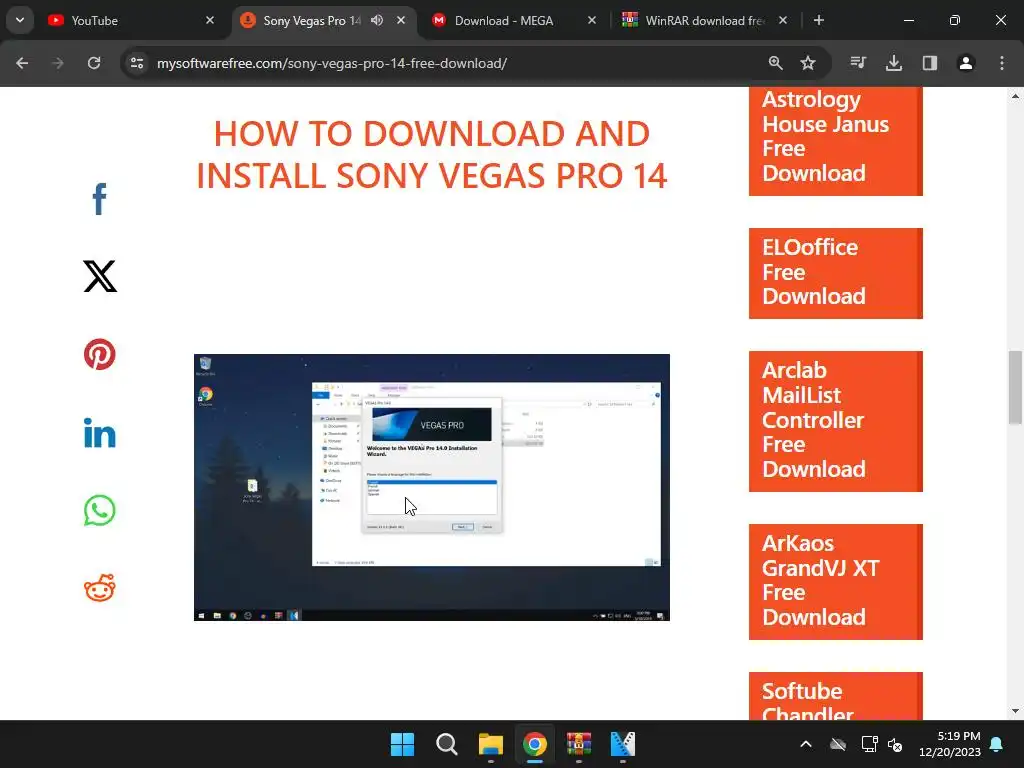
Task: Mute the Sony Vegas Pro tab audio
Action: click(377, 20)
